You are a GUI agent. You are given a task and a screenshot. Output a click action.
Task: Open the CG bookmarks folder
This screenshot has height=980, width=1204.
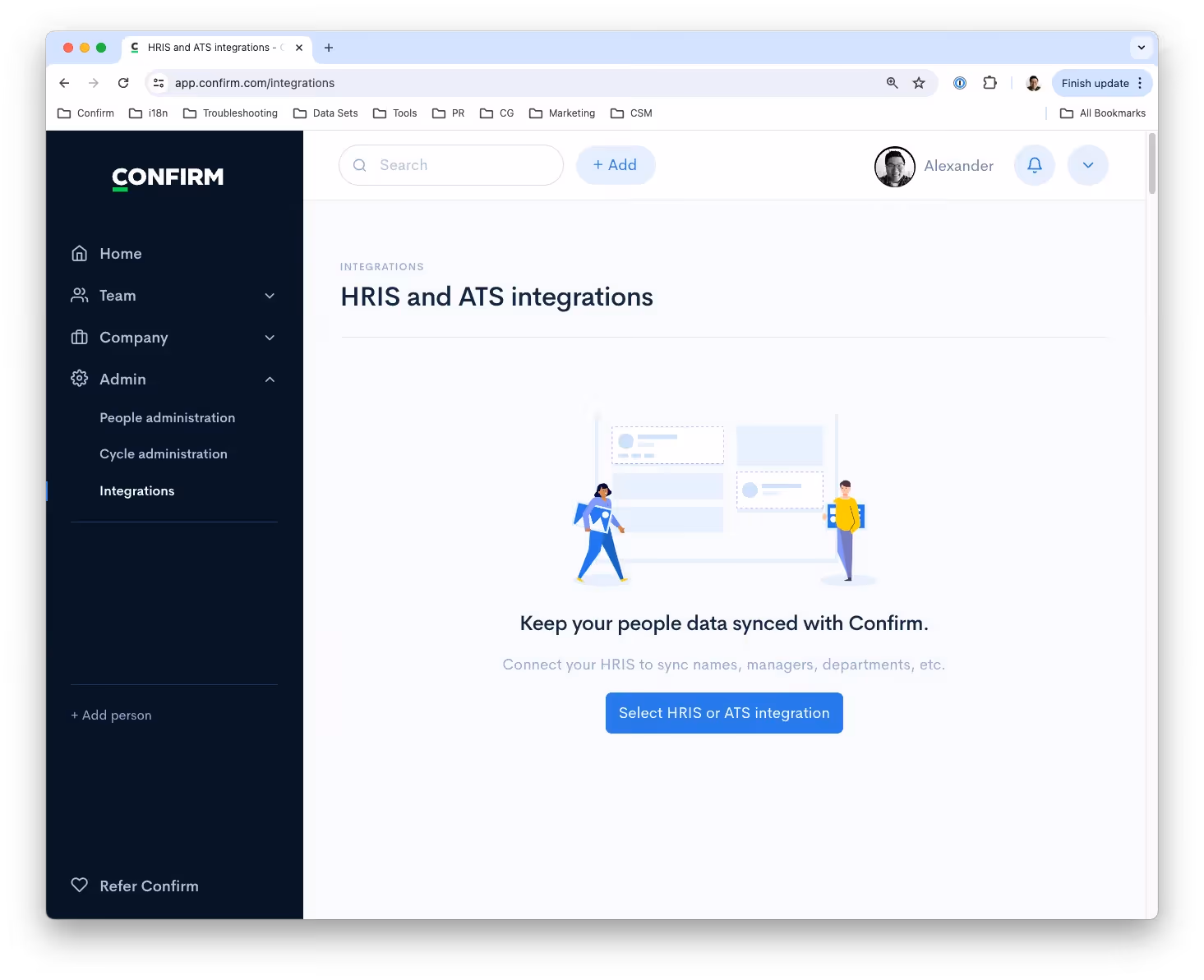[x=497, y=113]
